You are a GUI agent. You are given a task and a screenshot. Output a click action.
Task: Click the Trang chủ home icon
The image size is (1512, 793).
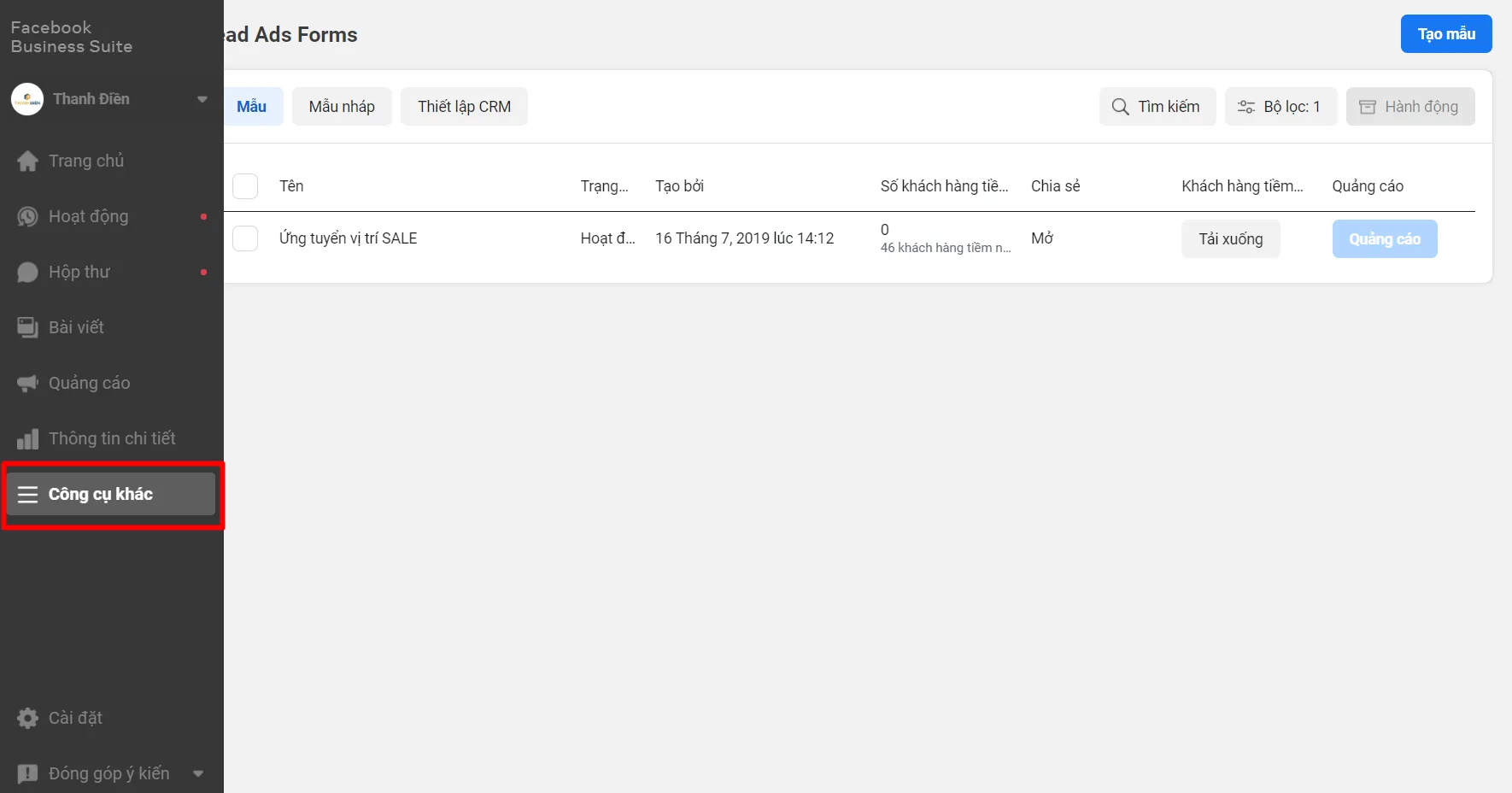27,162
